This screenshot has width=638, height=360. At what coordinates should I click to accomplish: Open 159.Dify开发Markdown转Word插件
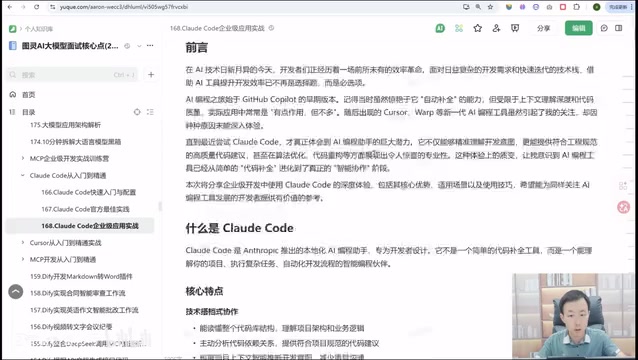tap(81, 277)
